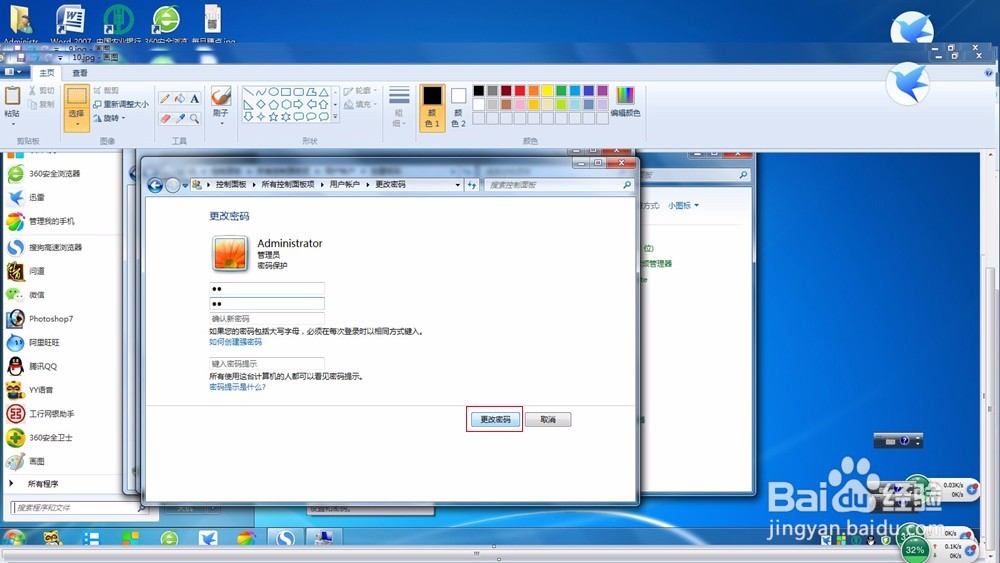
Task: Choose the oval shape
Action: click(273, 92)
